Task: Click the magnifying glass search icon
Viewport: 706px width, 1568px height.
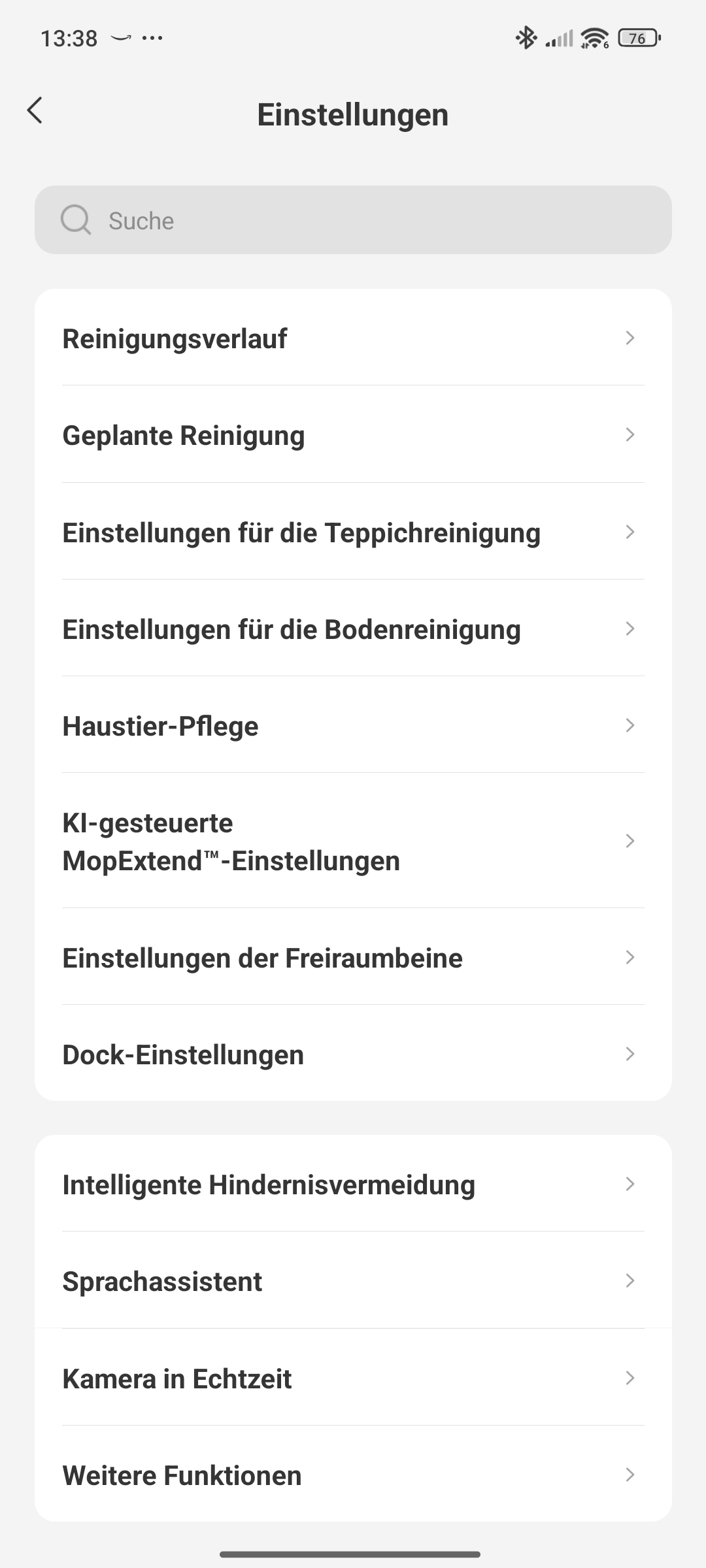Action: [76, 220]
